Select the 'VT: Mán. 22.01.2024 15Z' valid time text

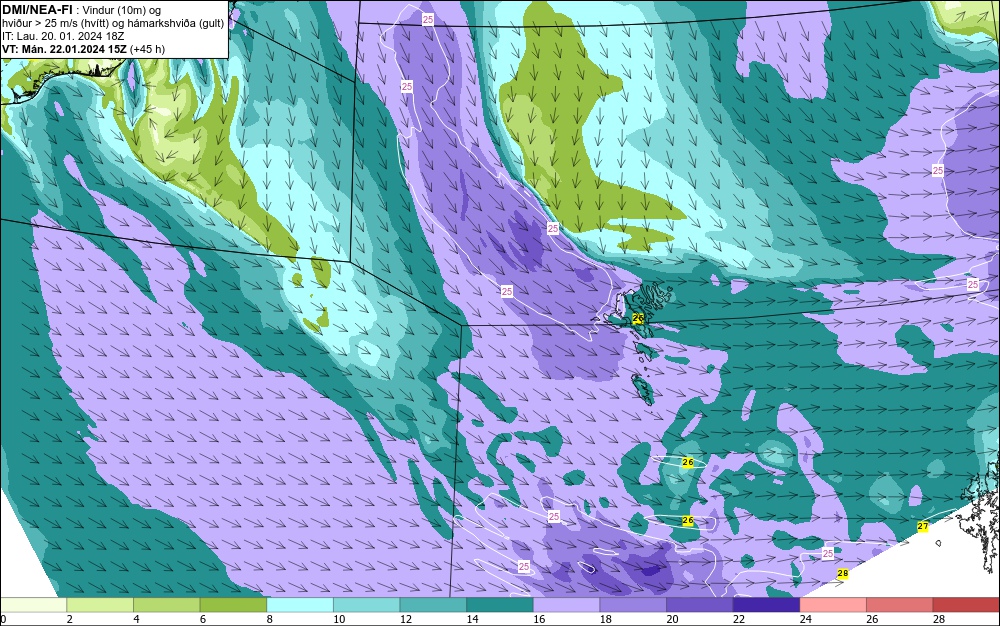click(64, 49)
